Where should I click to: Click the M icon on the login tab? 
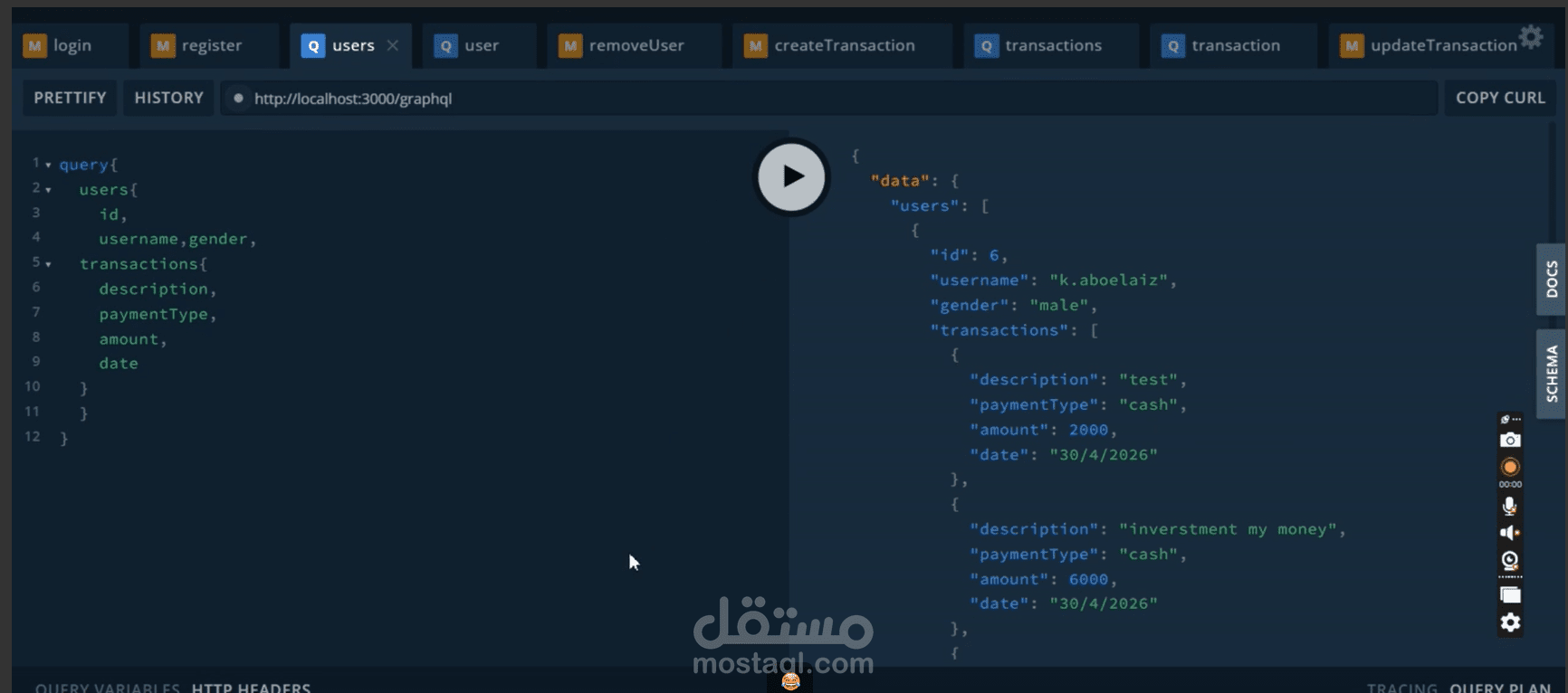[x=34, y=45]
